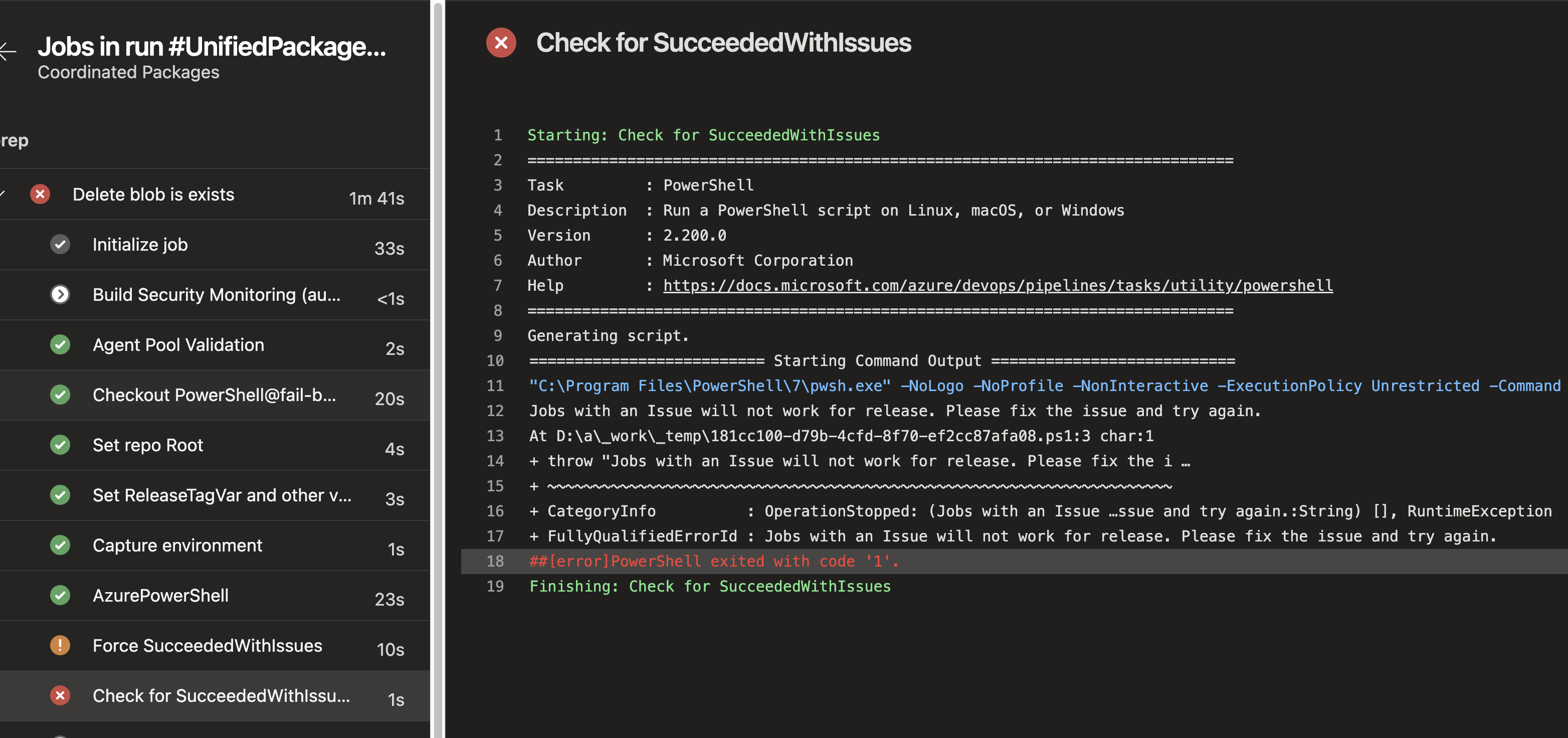Screen dimensions: 1568x738
Task: Click the green success icon for AzurePowerShell
Action: click(60, 596)
